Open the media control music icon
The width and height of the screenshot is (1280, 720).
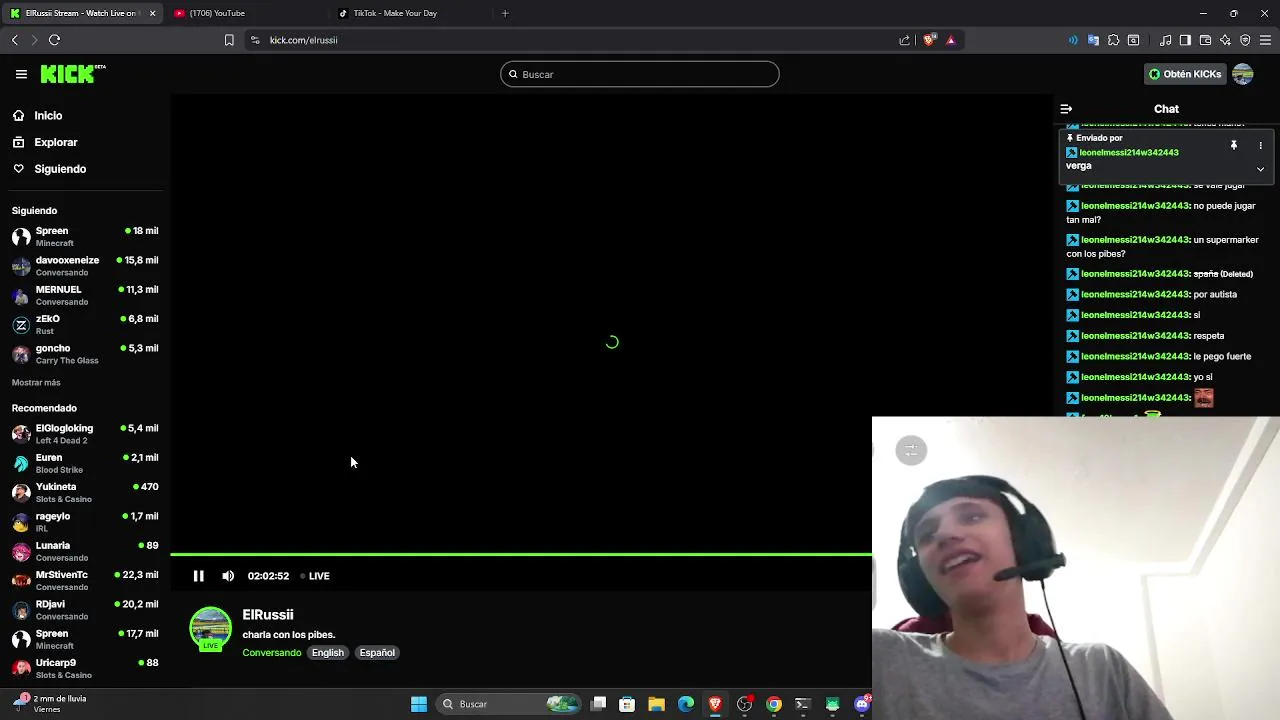(1166, 40)
